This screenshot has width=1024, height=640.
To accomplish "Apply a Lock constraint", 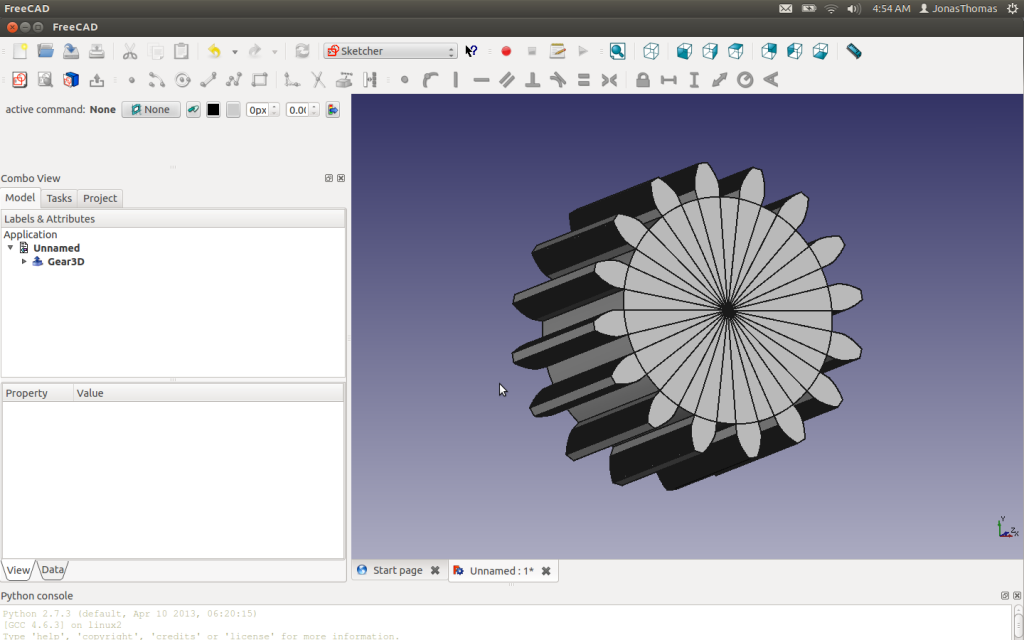I will (x=643, y=80).
